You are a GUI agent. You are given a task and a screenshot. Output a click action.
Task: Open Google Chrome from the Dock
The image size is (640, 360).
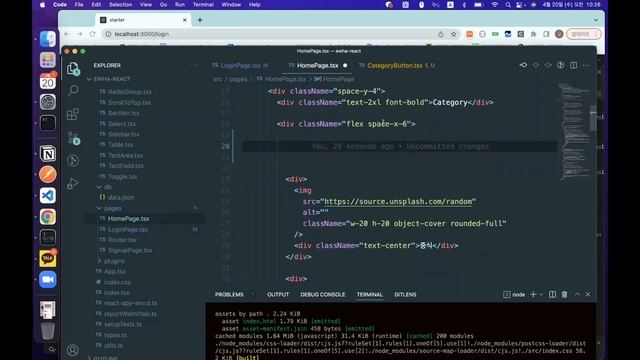(48, 217)
